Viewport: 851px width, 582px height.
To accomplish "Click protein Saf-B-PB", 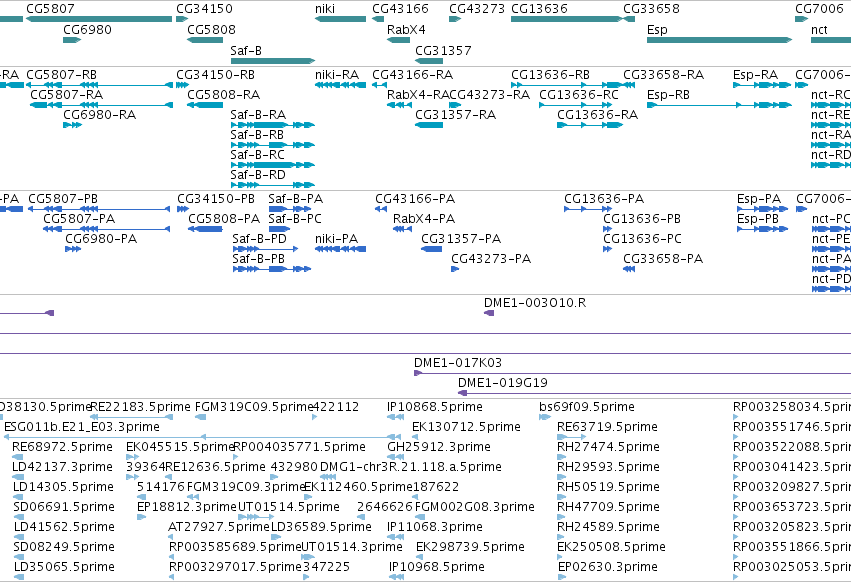I will (x=271, y=269).
